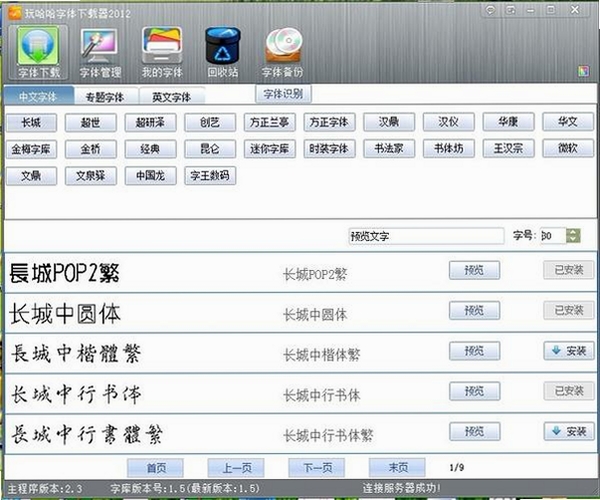Install the 长城中行书体繁 font
The image size is (600, 500).
pos(569,432)
